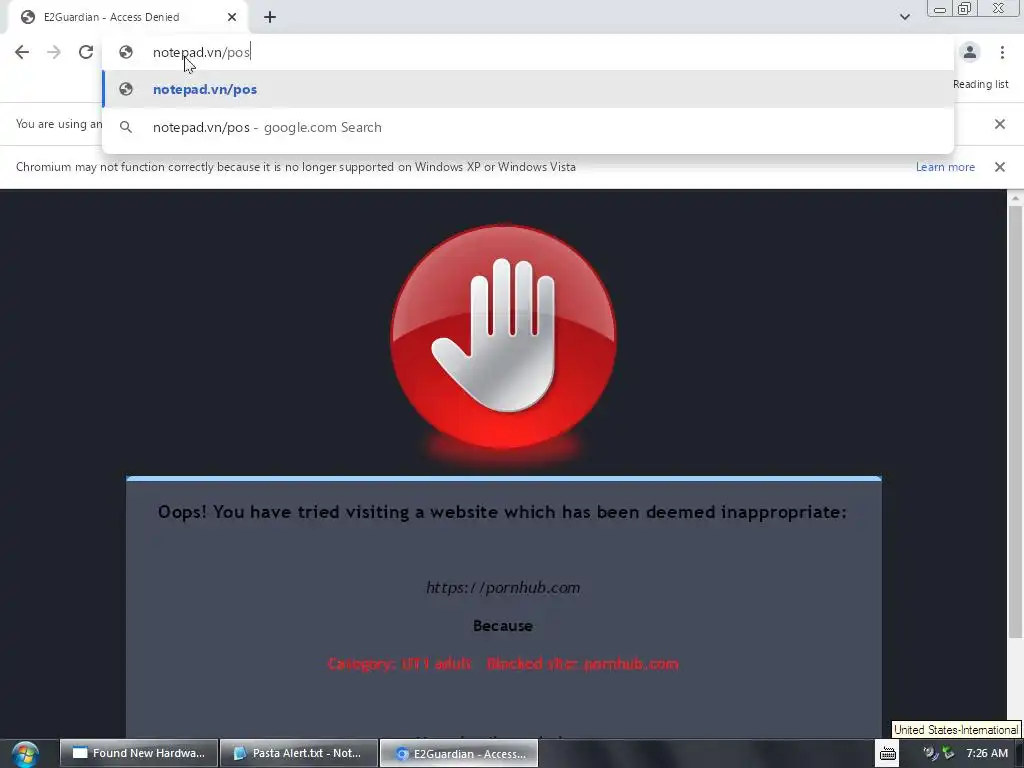Click the https://pornhub.com blocked URL text

tap(503, 588)
